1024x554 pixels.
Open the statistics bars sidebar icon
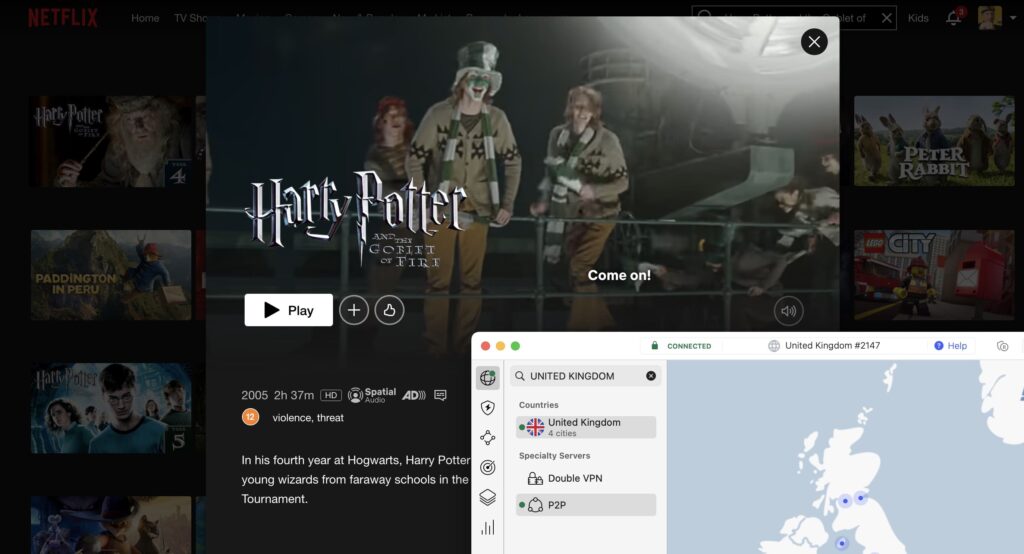[x=488, y=527]
